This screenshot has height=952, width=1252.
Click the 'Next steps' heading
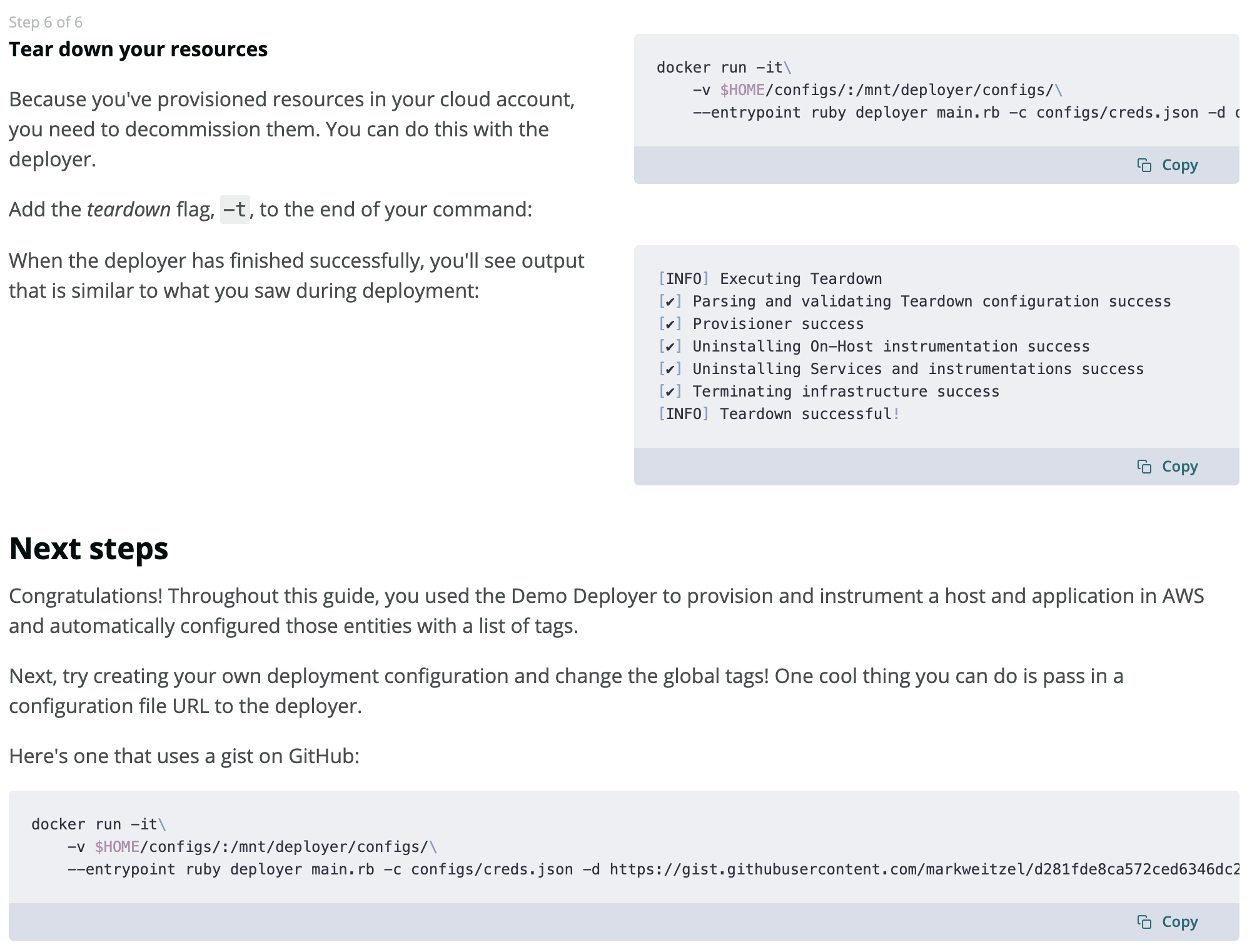click(89, 549)
